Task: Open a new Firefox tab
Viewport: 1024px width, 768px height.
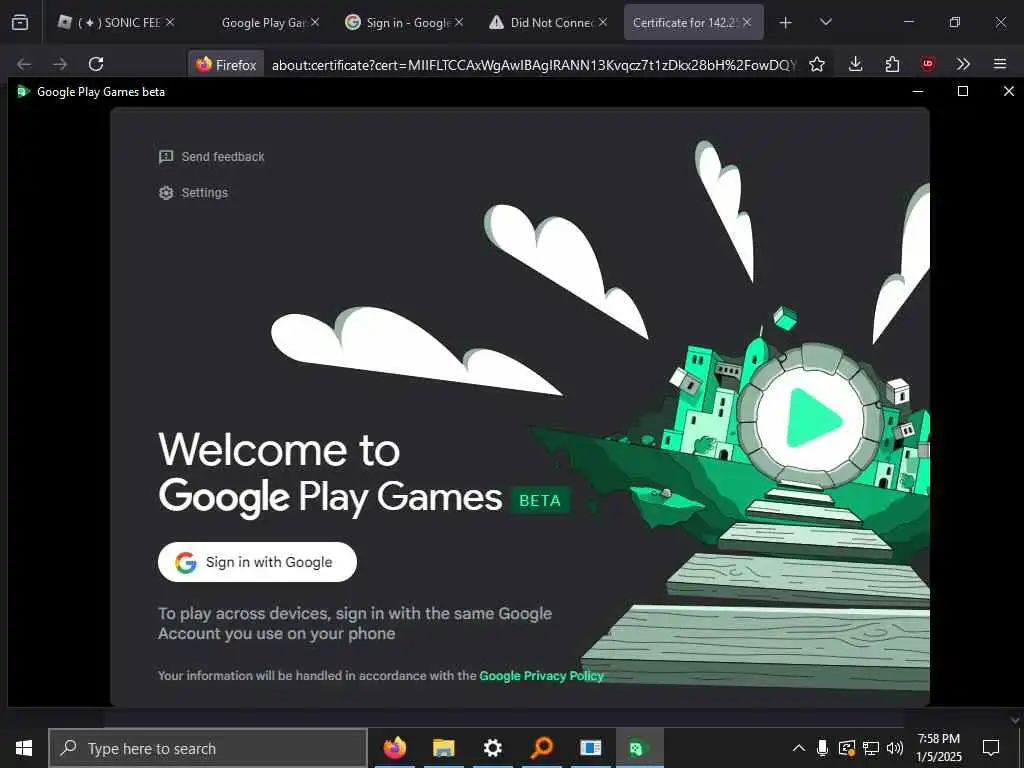Action: coord(786,23)
